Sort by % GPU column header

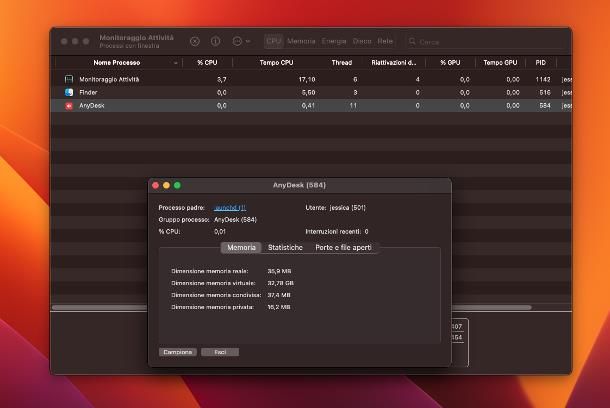tap(450, 63)
